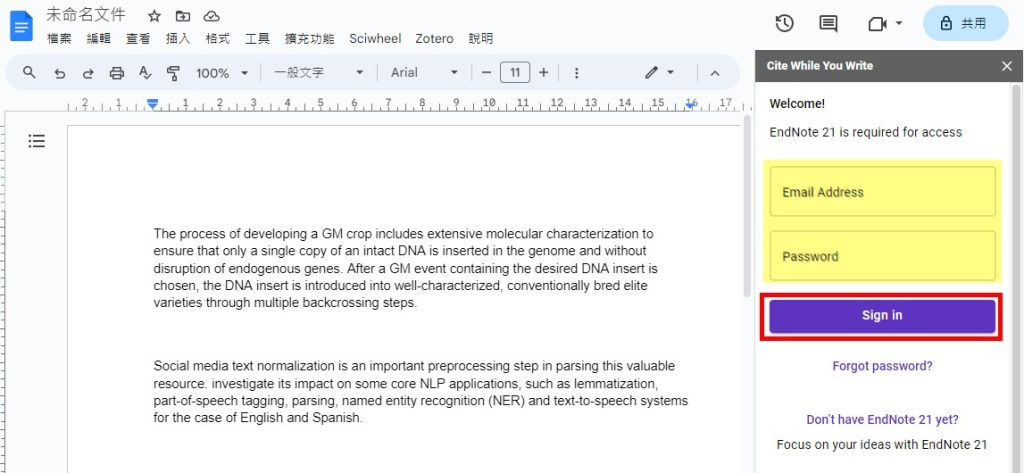Screen dimensions: 1024x473
Task: Open the more toolbar options menu
Action: pos(576,73)
